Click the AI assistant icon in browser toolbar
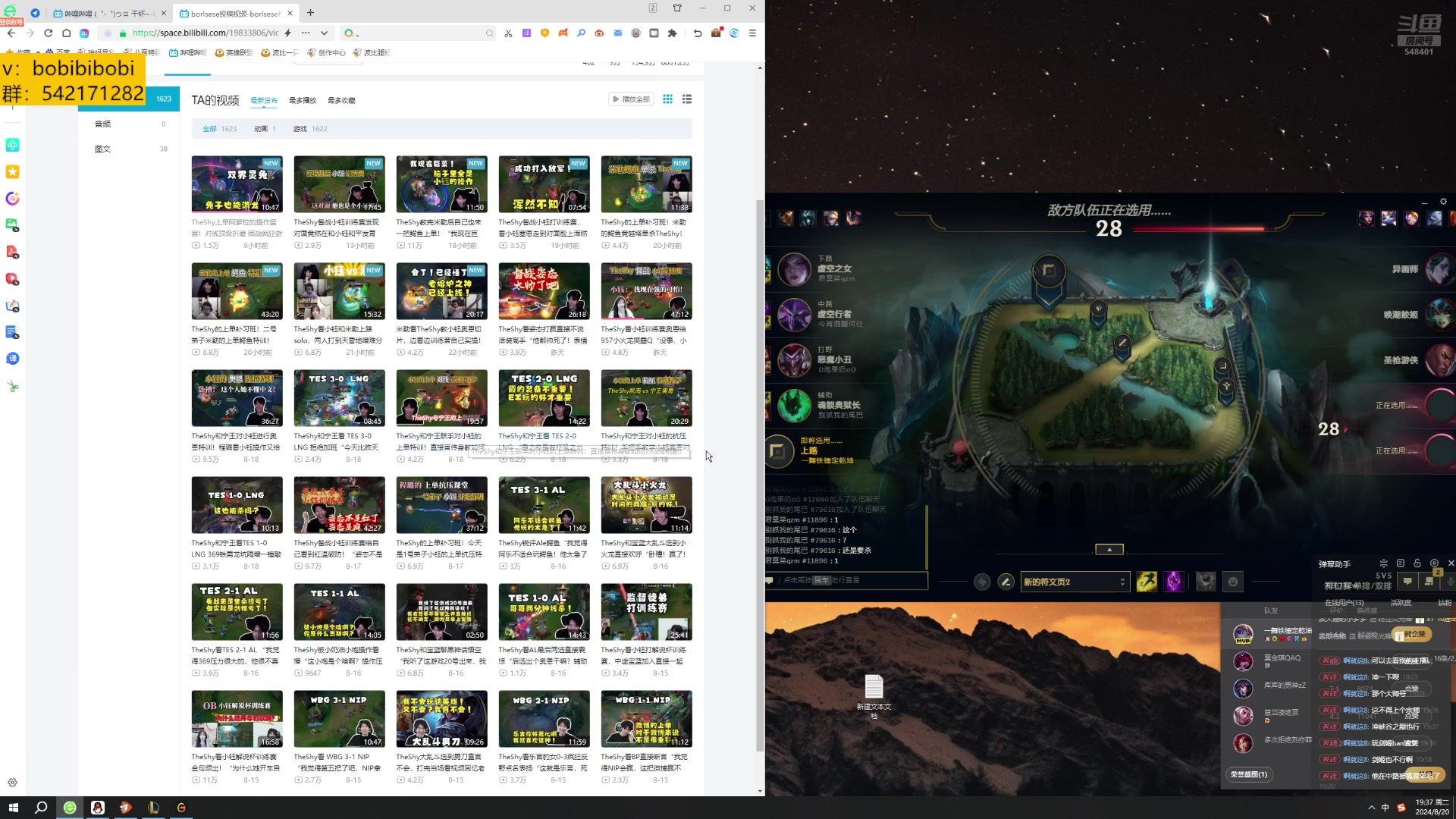The width and height of the screenshot is (1456, 819). click(84, 33)
